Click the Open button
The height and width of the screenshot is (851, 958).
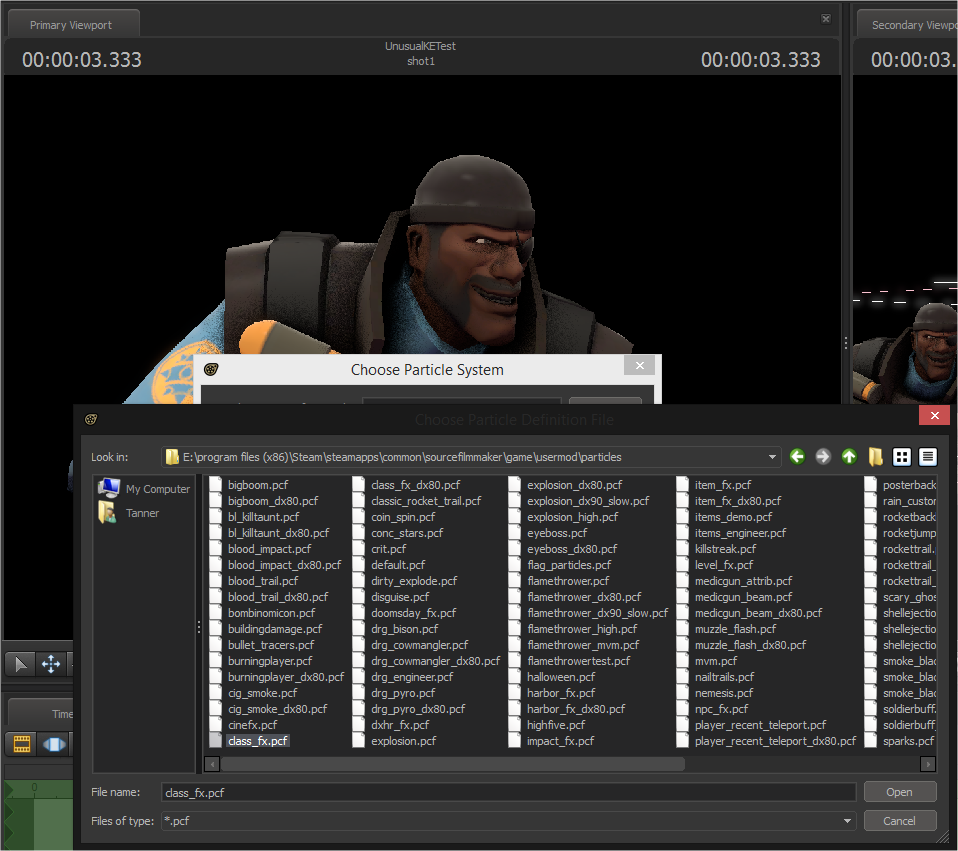(x=899, y=792)
